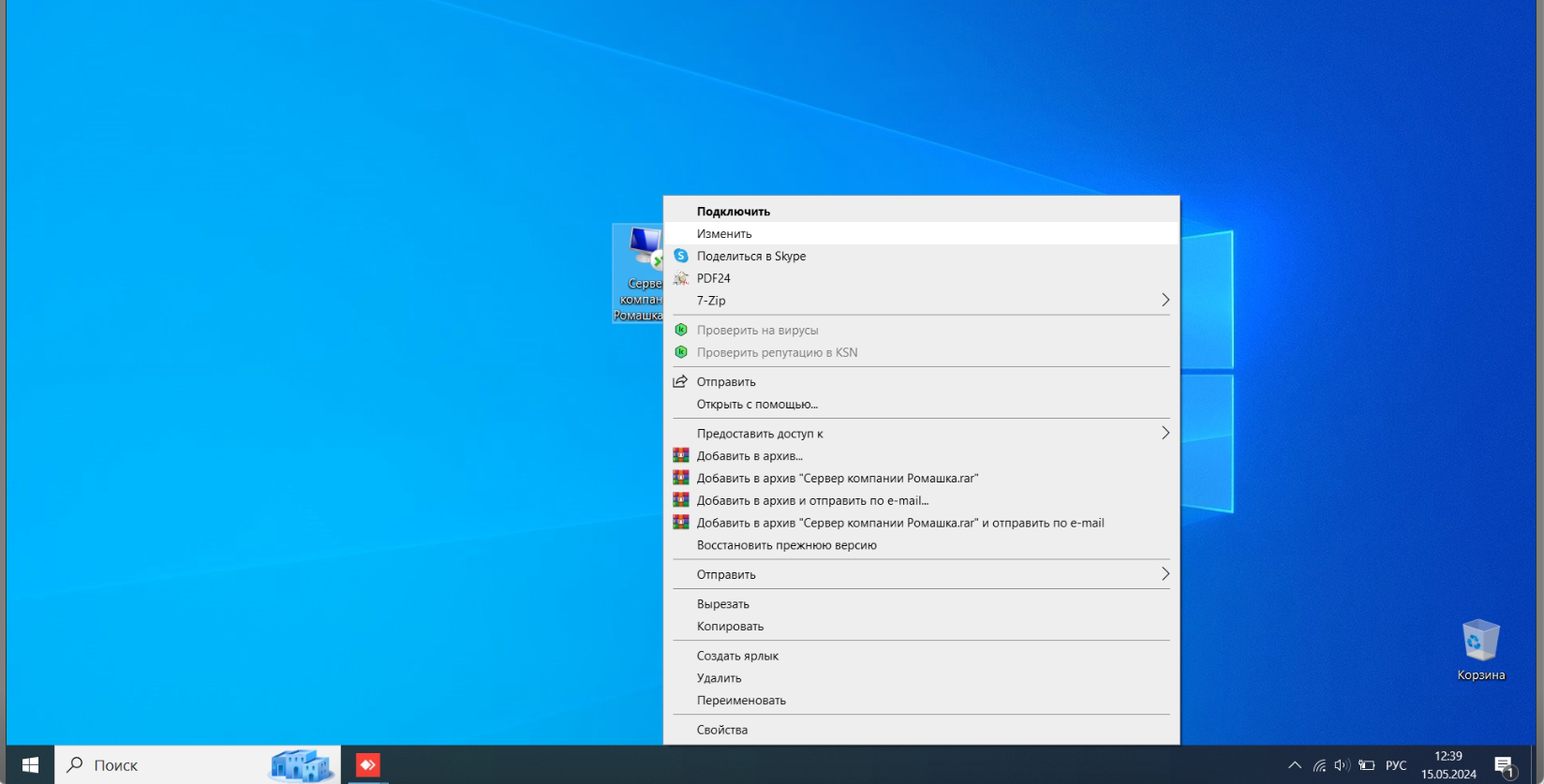The width and height of the screenshot is (1544, 784).
Task: Click the volume speaker tray icon
Action: pos(1342,765)
